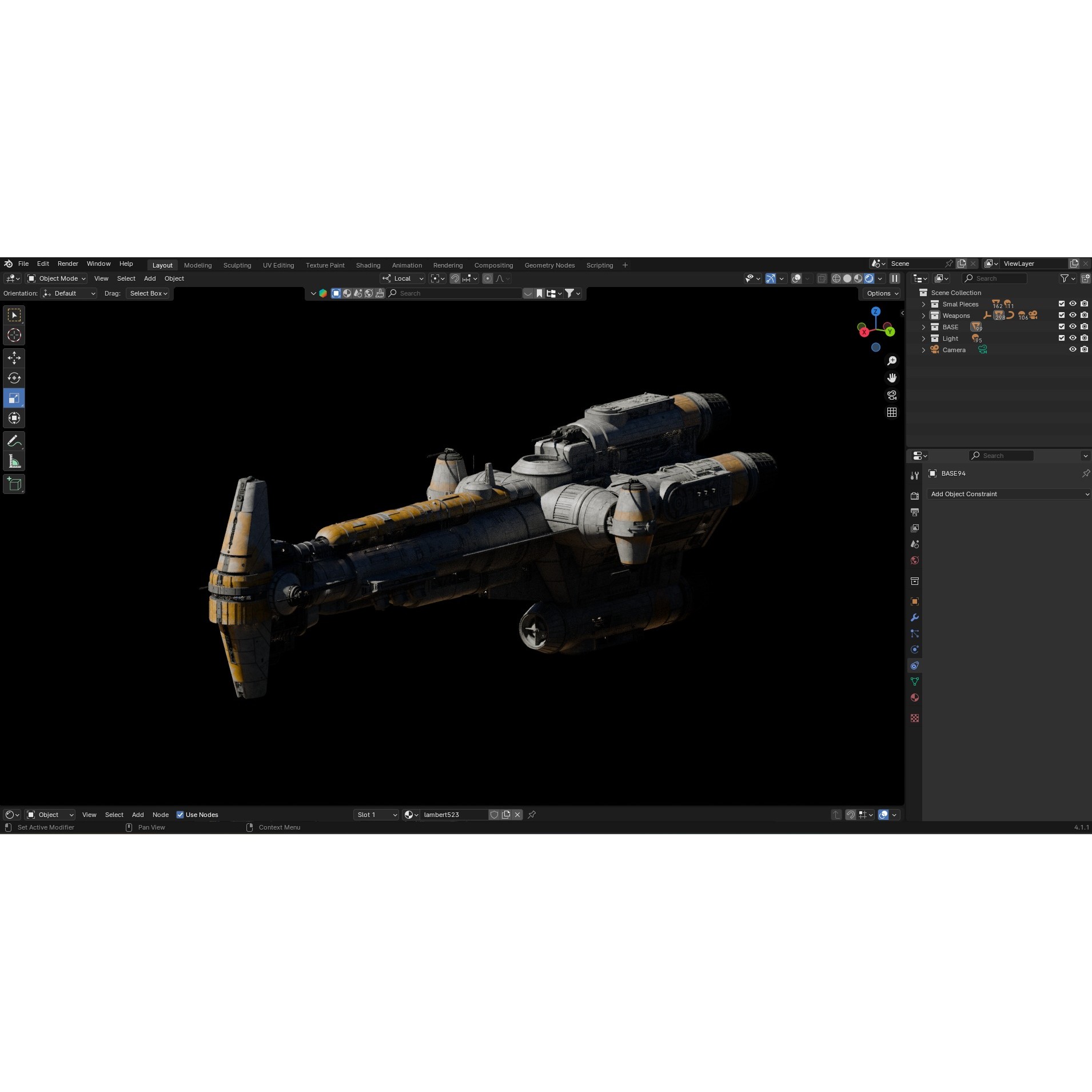This screenshot has width=1092, height=1092.
Task: Open the Texture properties tab
Action: click(x=915, y=718)
